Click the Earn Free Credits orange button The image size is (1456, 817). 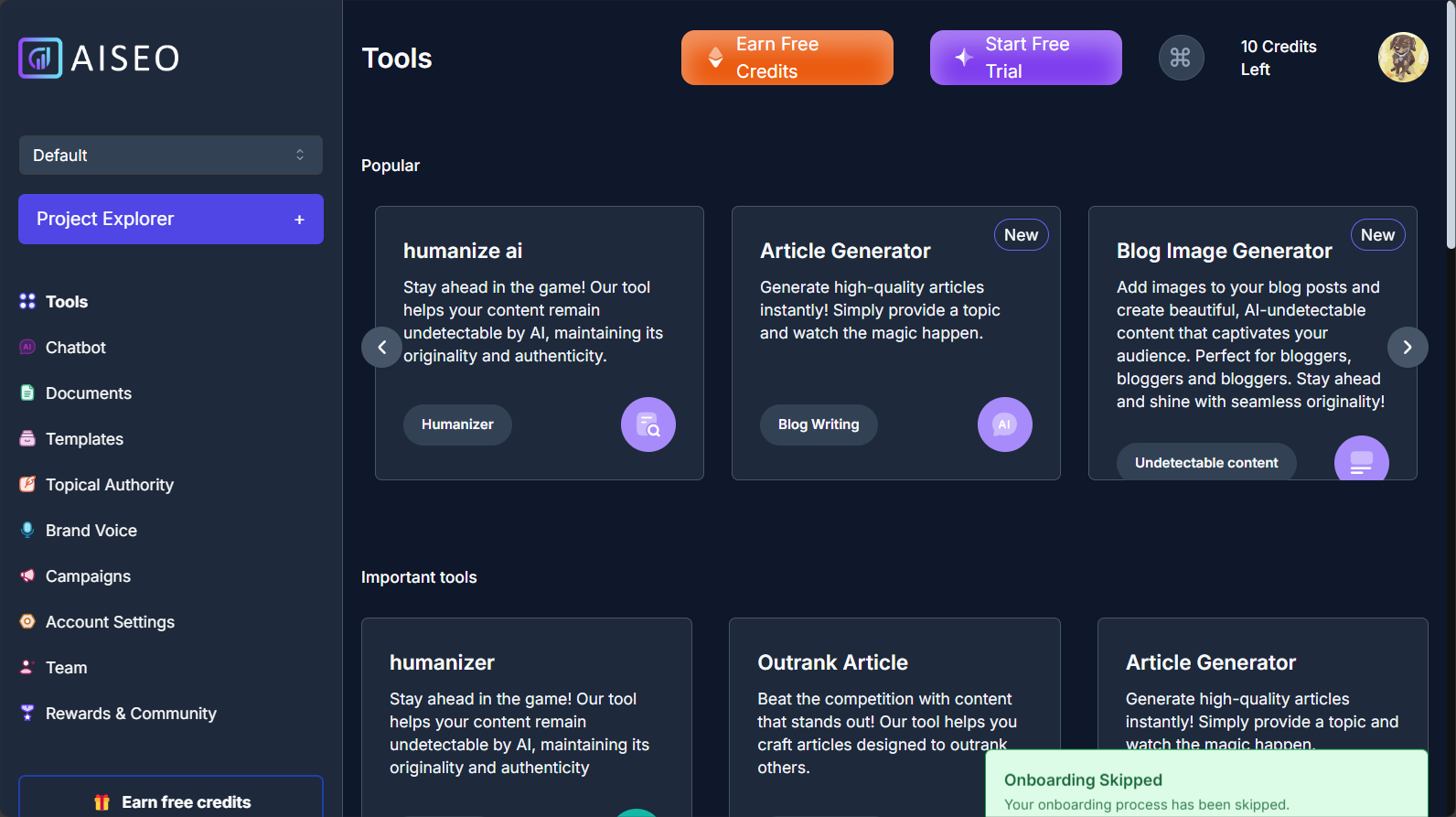787,58
